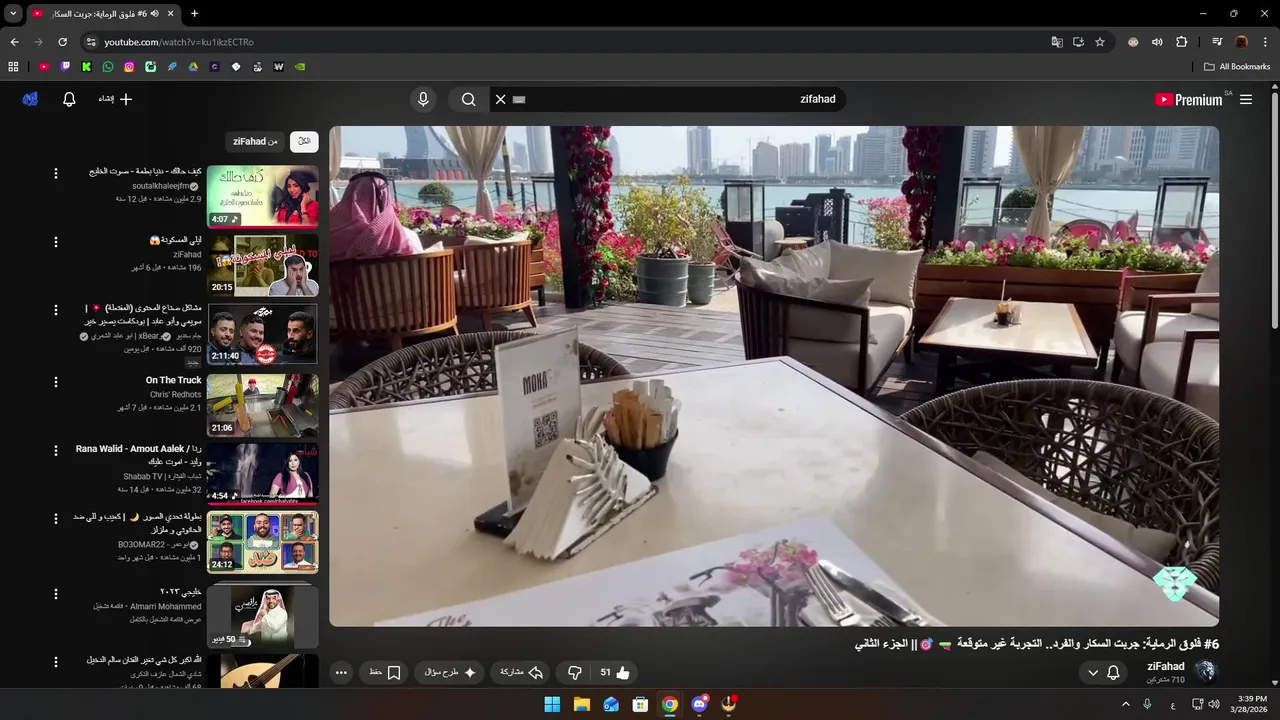Share the video via share button
Viewport: 1280px width, 720px height.
522,672
